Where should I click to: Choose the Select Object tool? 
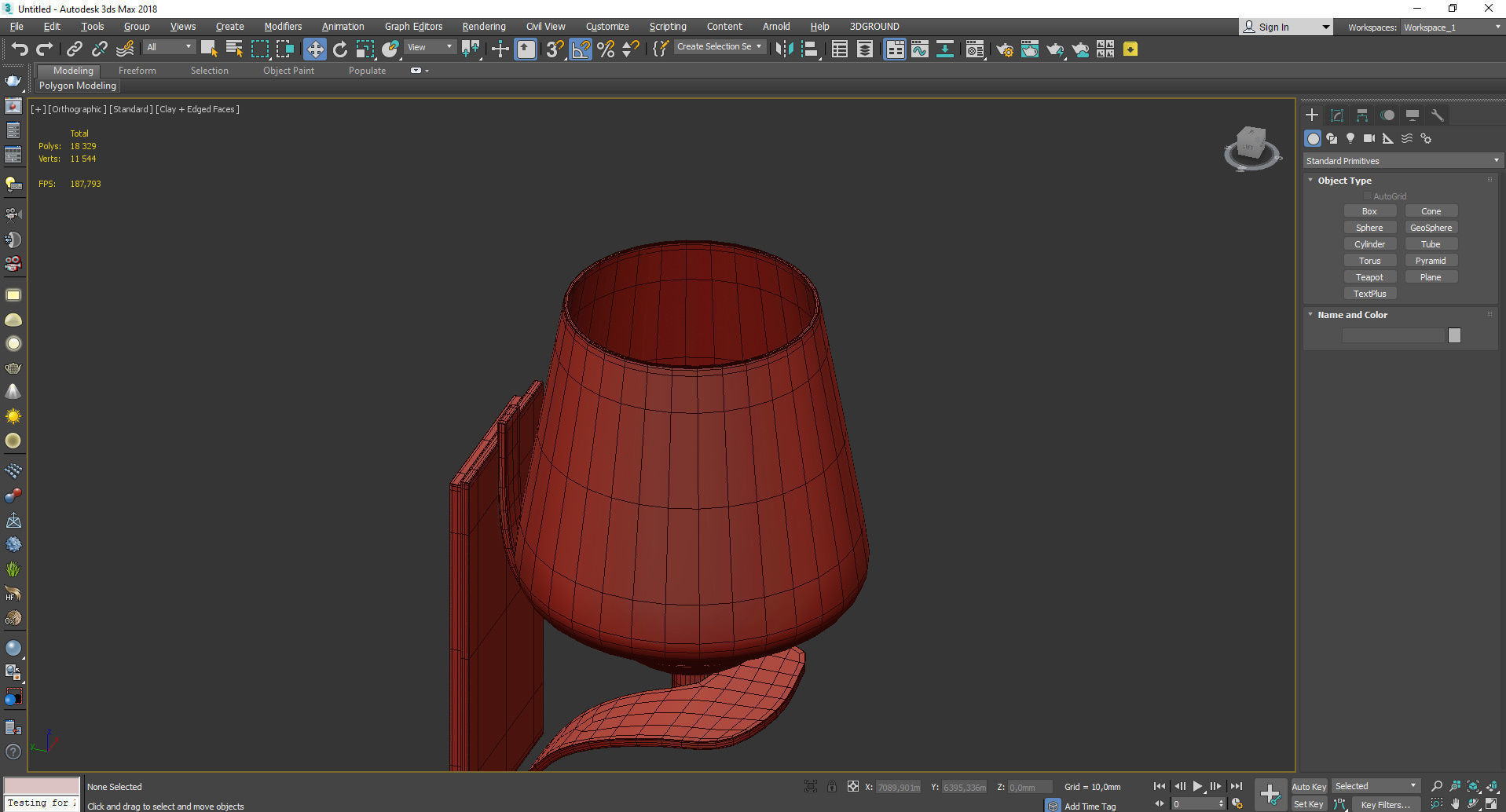click(x=208, y=49)
